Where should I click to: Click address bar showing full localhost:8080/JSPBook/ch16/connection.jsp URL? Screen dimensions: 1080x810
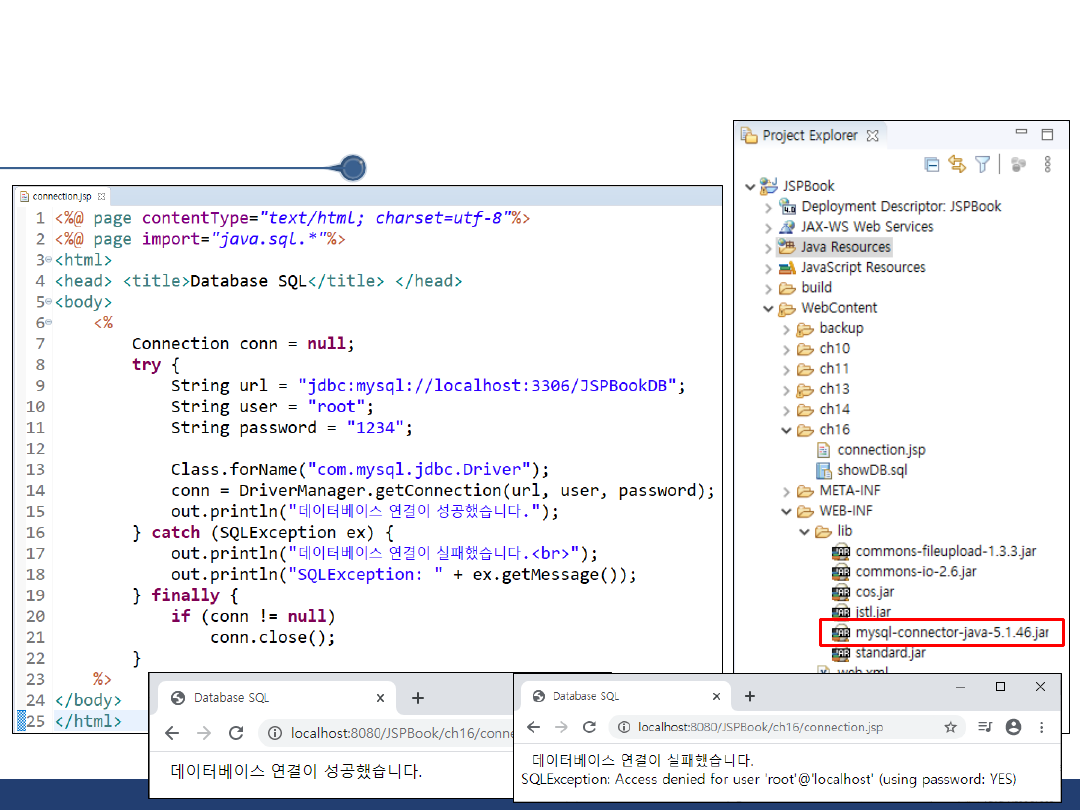pyautogui.click(x=760, y=728)
